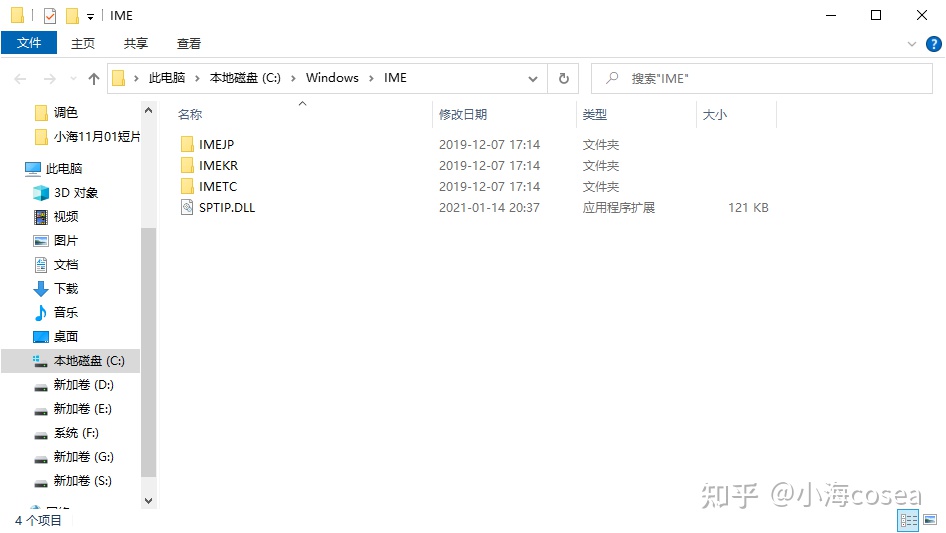Screen dimensions: 946x533
Task: Expand the chevron after 本地磁盘 (C:) breadcrumb
Action: click(293, 78)
